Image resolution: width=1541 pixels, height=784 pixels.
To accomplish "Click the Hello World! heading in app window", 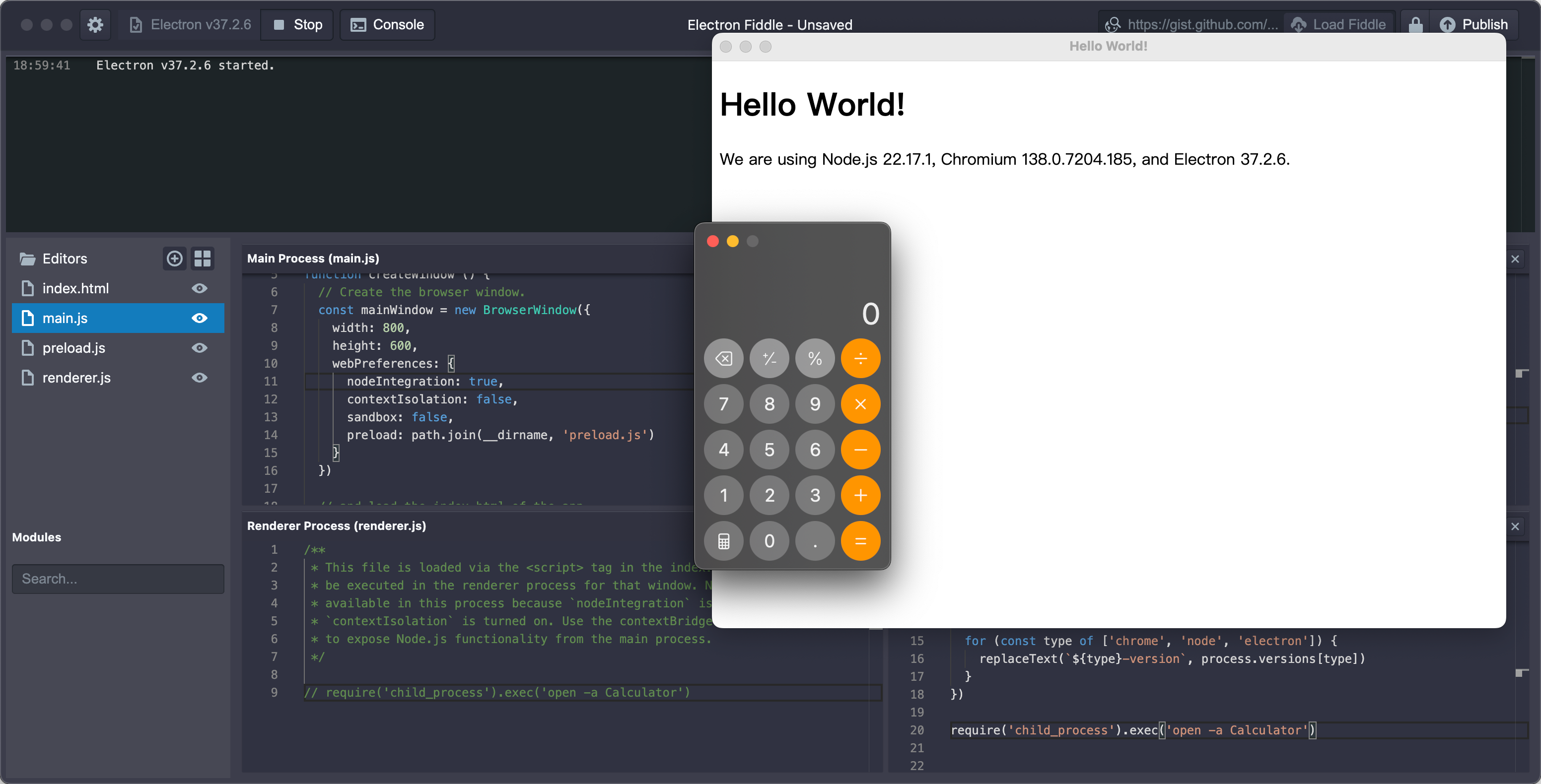I will click(x=812, y=105).
